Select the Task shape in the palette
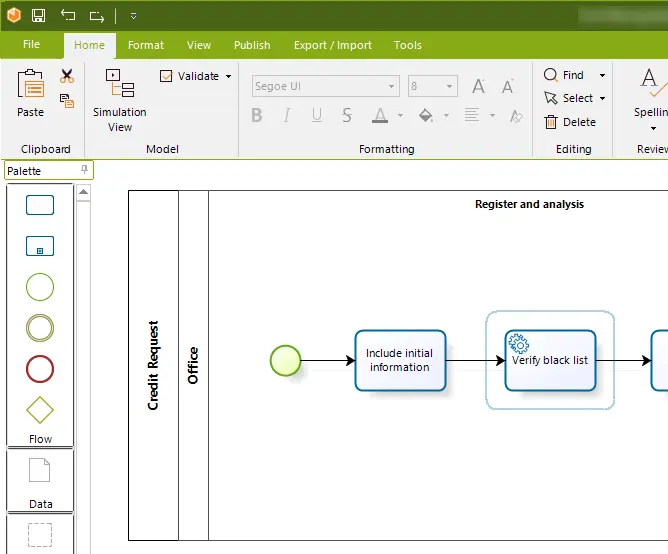The image size is (668, 554). pyautogui.click(x=40, y=205)
